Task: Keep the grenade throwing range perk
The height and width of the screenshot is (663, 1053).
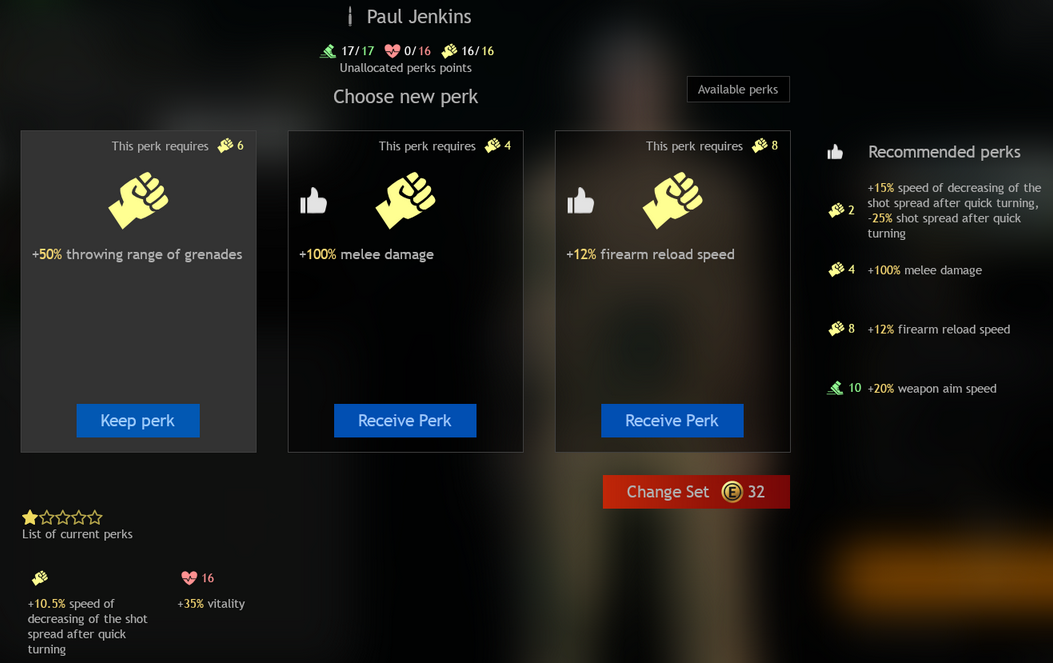Action: pos(138,421)
